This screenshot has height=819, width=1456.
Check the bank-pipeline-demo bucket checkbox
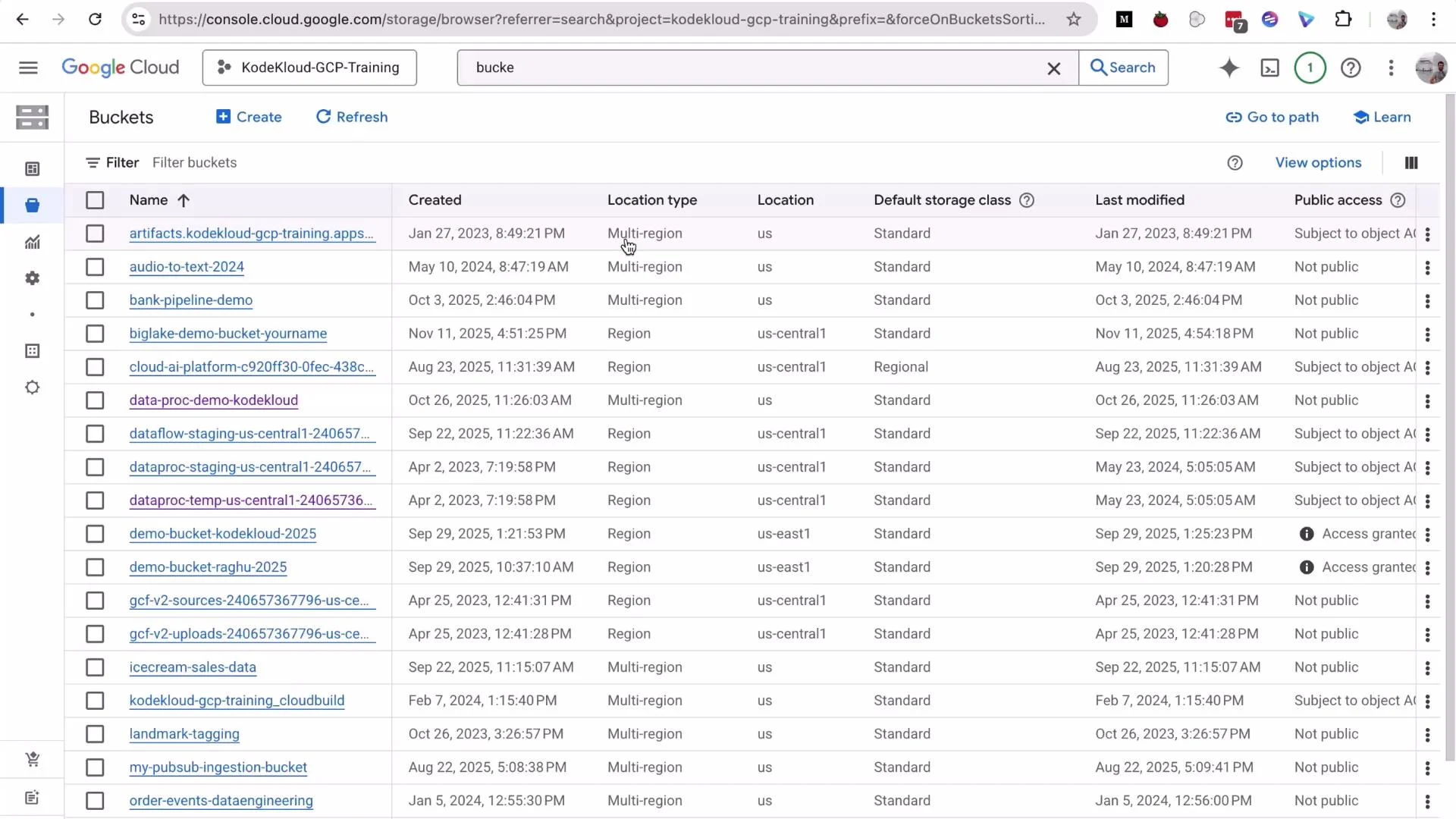coord(95,300)
